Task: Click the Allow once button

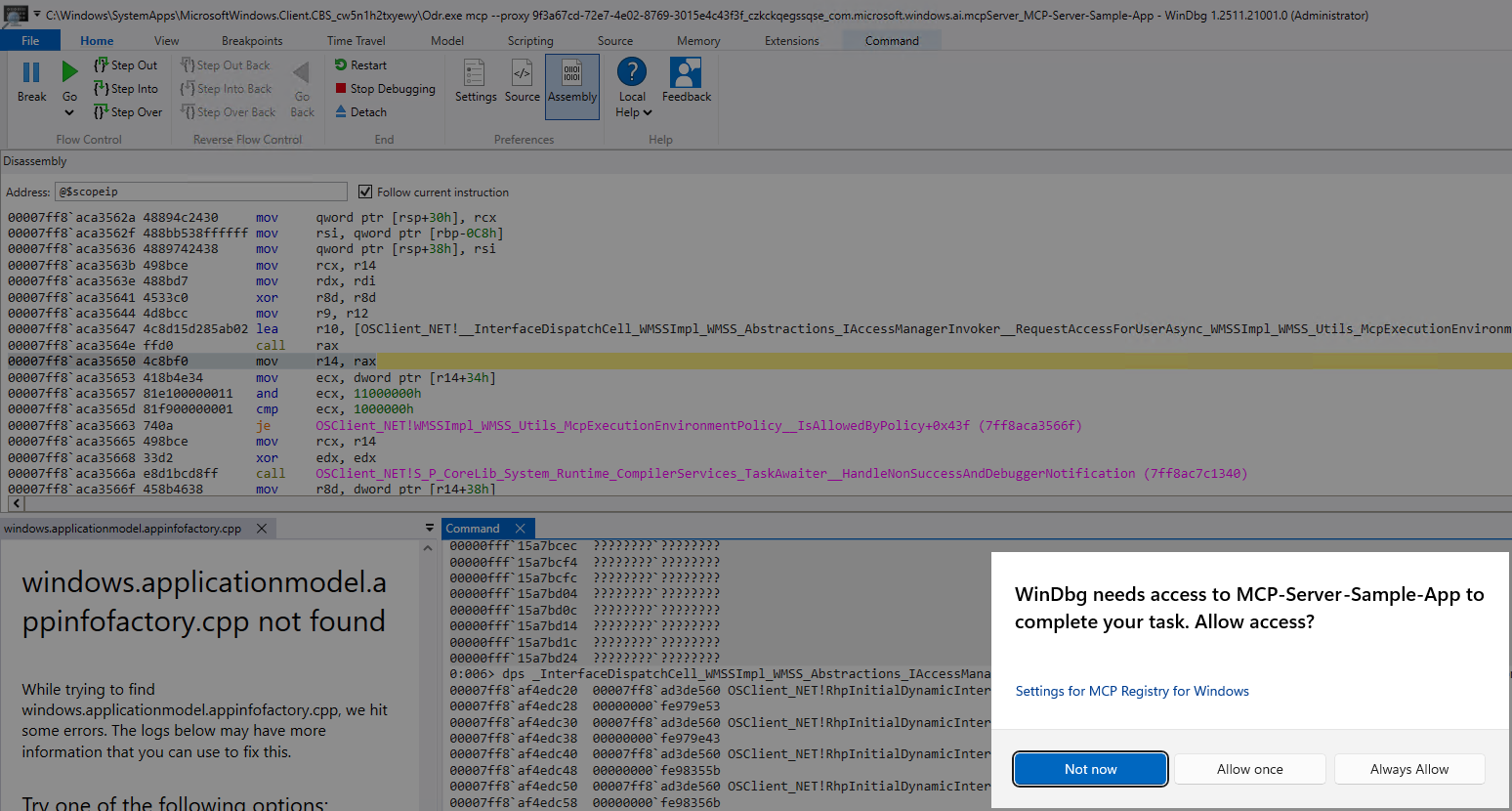Action: click(x=1249, y=769)
